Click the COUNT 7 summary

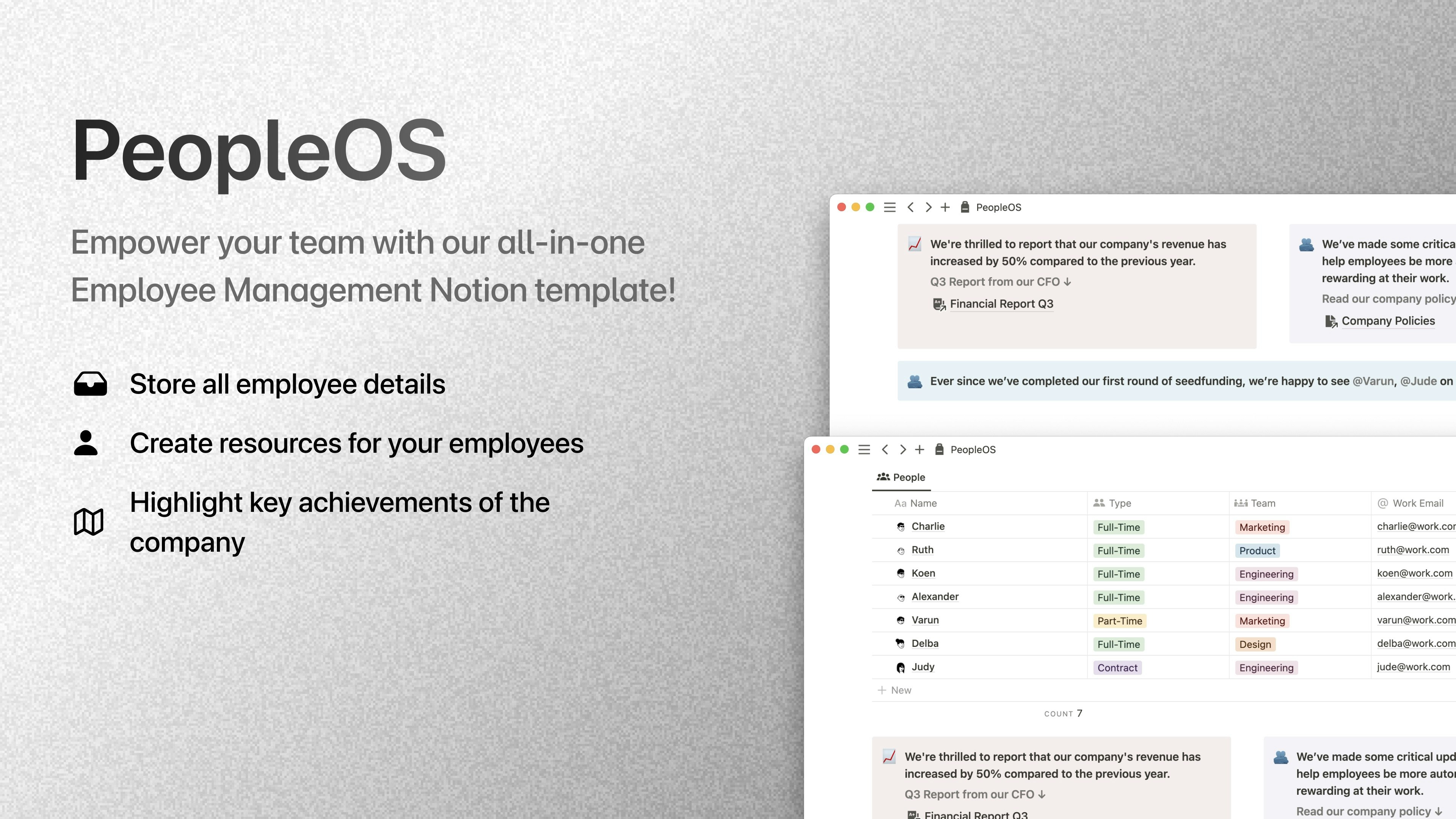[1063, 714]
